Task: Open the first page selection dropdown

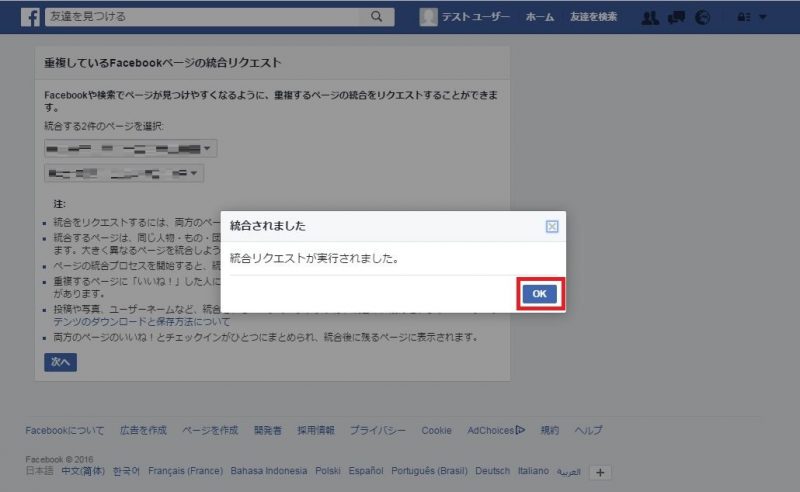Action: [131, 149]
